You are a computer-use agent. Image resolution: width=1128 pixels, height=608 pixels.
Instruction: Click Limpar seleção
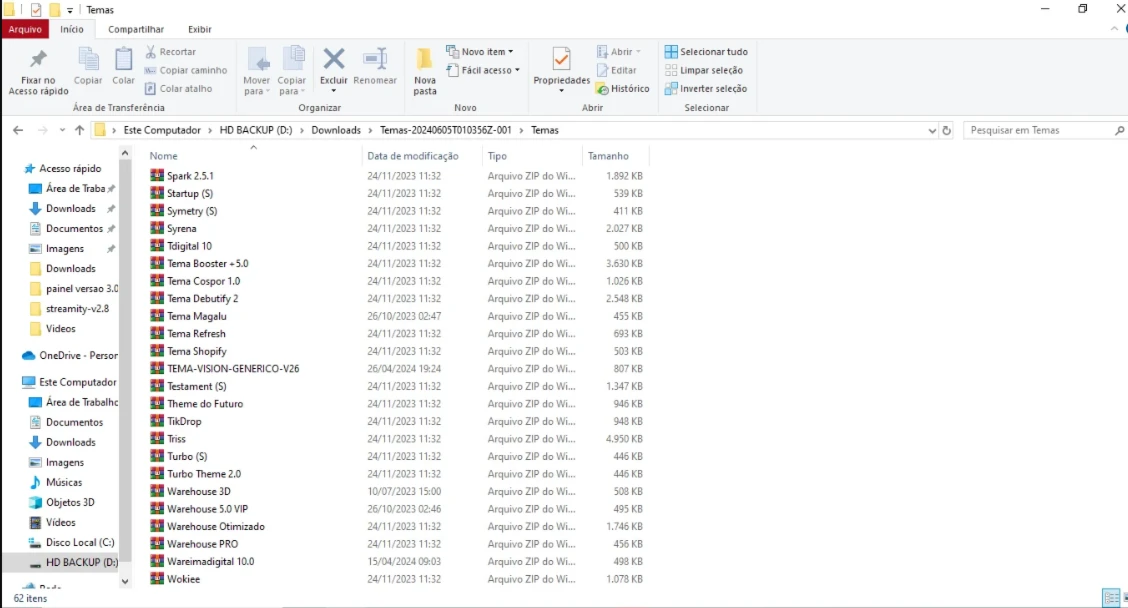pyautogui.click(x=704, y=70)
